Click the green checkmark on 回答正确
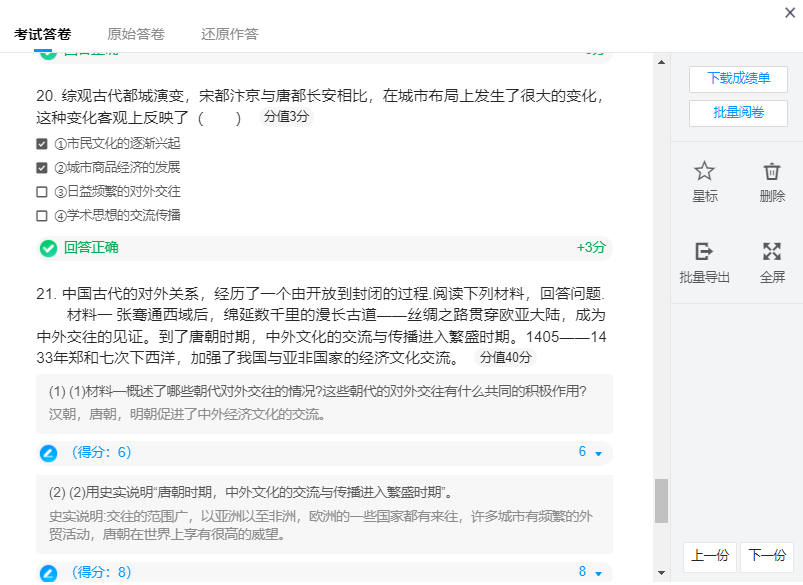Viewport: 803px width, 585px height. (x=47, y=247)
